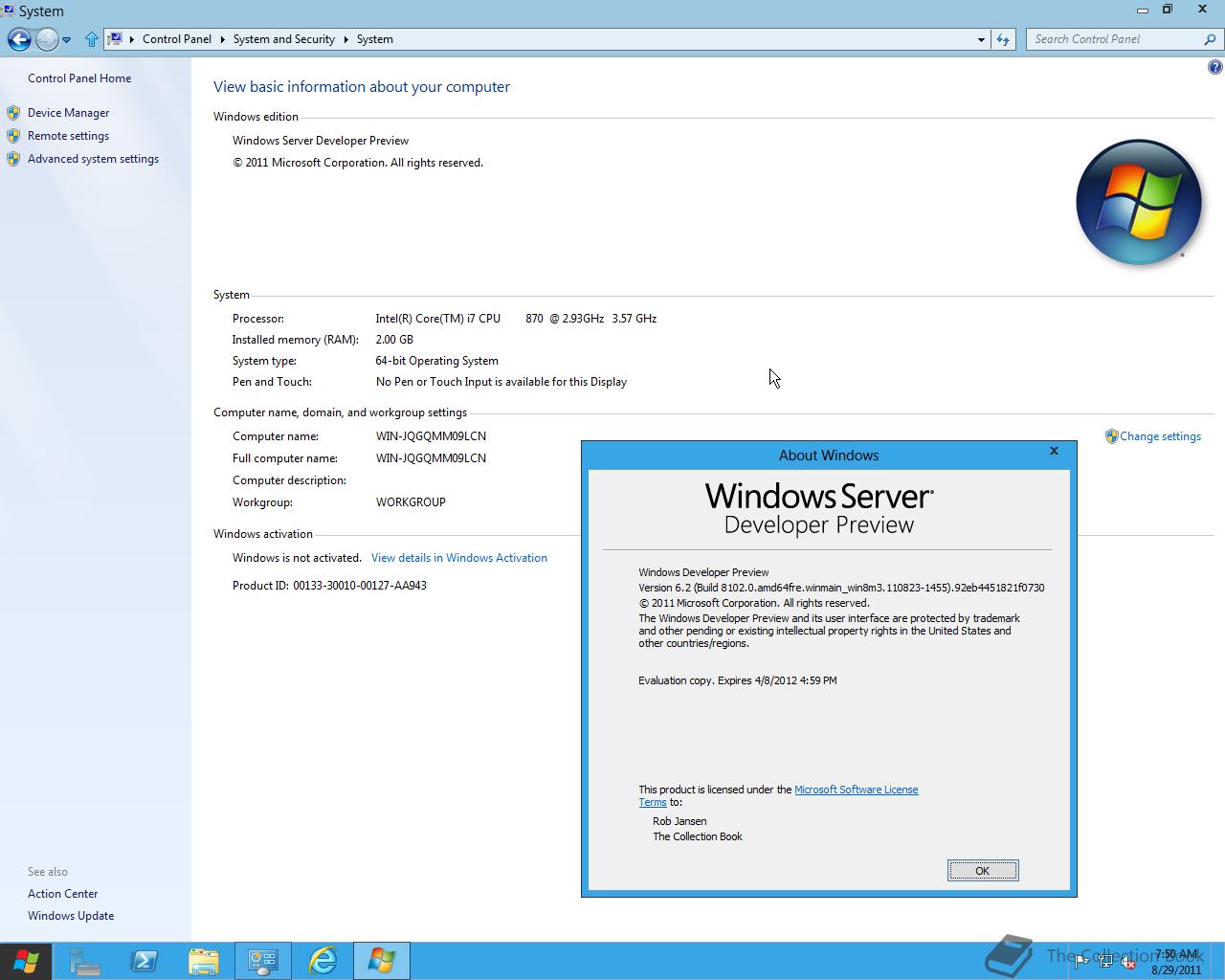
Task: Go up one level with Up arrow
Action: pyautogui.click(x=92, y=39)
